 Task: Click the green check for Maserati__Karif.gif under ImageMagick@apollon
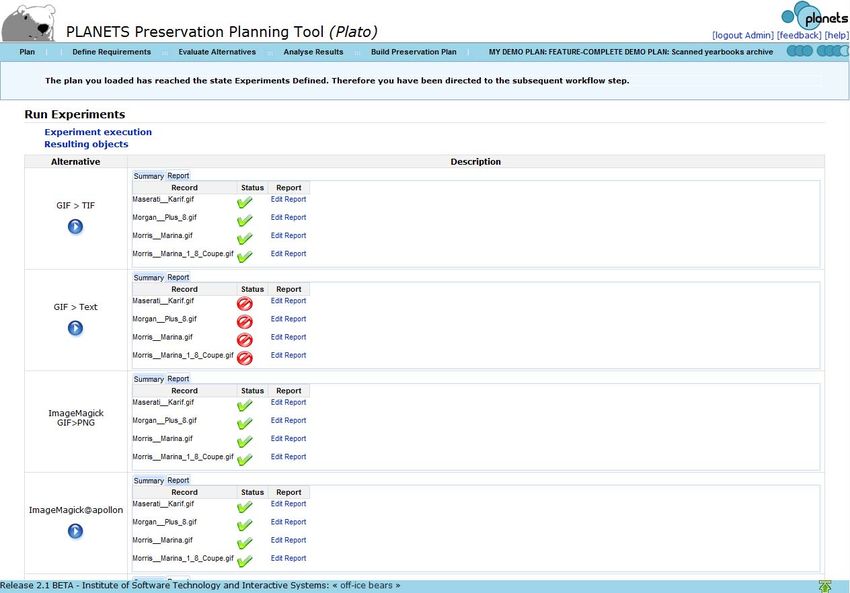[244, 507]
